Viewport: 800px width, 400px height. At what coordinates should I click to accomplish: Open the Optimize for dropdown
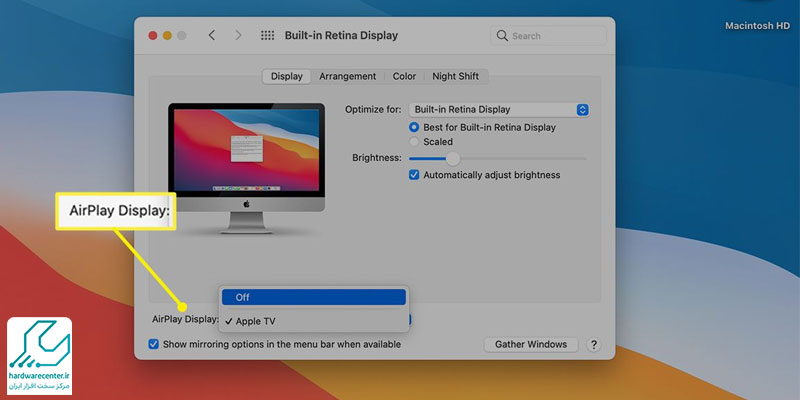(499, 110)
